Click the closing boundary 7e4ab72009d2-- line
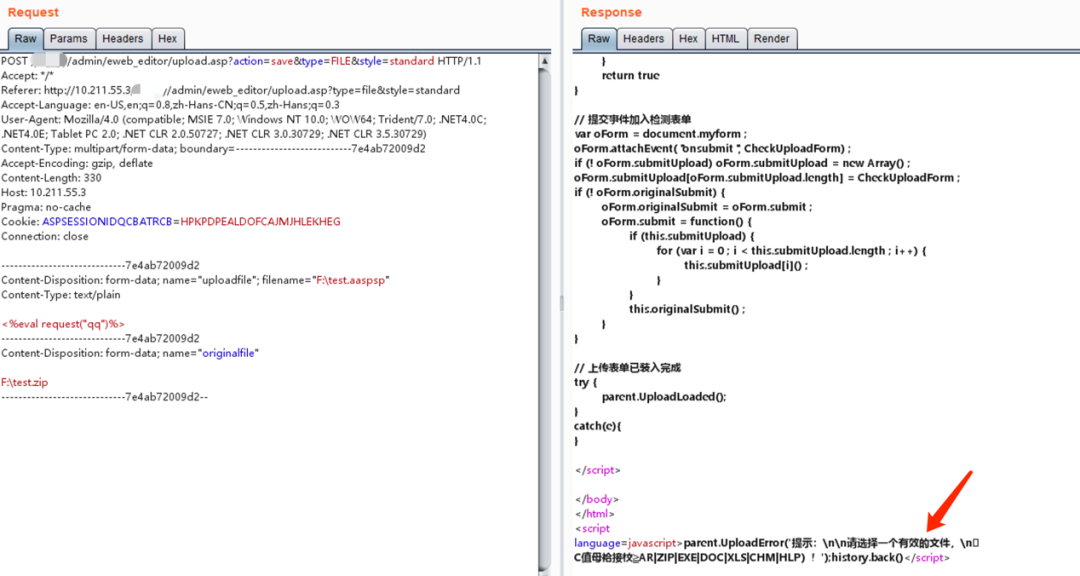 click(104, 397)
